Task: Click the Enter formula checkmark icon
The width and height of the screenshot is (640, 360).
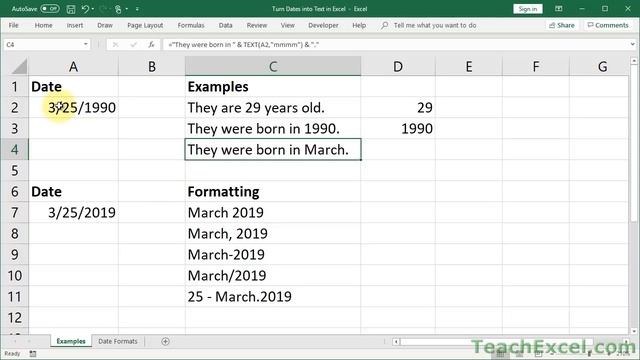Action: [133, 44]
